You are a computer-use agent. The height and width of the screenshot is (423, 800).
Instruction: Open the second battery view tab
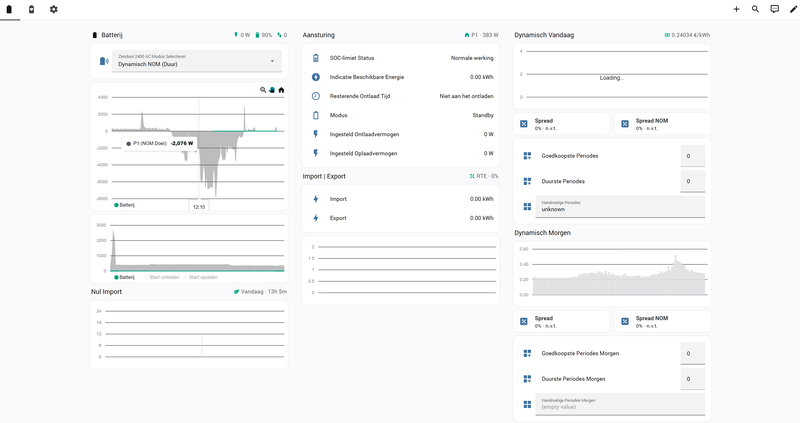tap(31, 9)
